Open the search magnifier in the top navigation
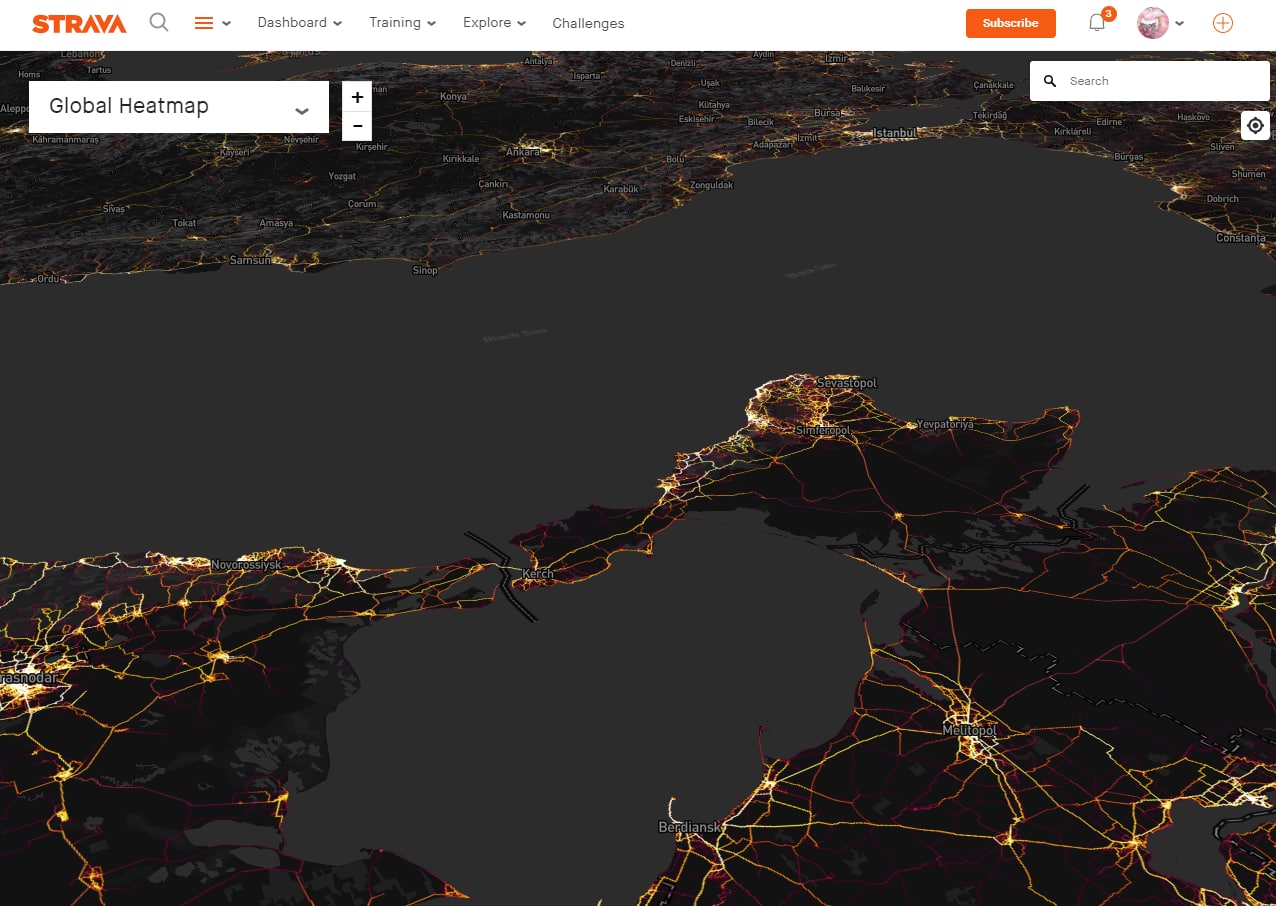The image size is (1276, 906). (159, 22)
